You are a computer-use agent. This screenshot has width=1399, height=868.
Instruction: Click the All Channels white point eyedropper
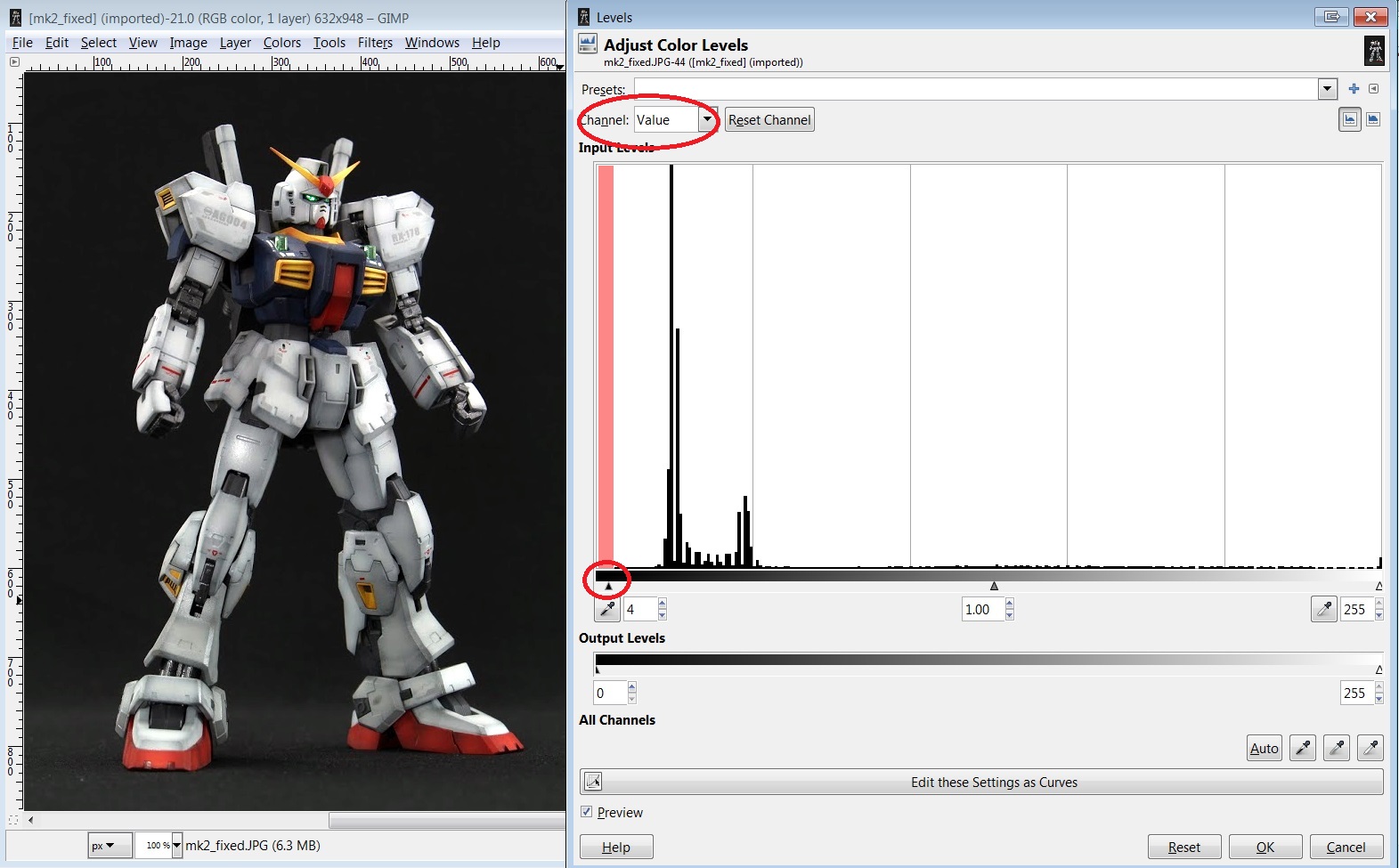coord(1371,748)
